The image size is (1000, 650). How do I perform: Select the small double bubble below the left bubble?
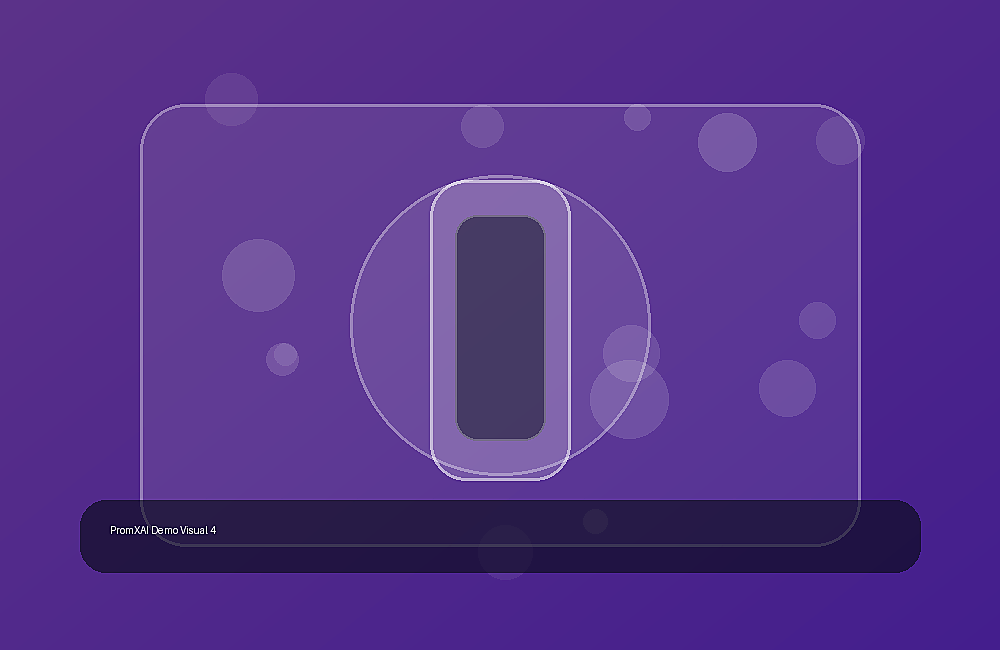[x=283, y=358]
